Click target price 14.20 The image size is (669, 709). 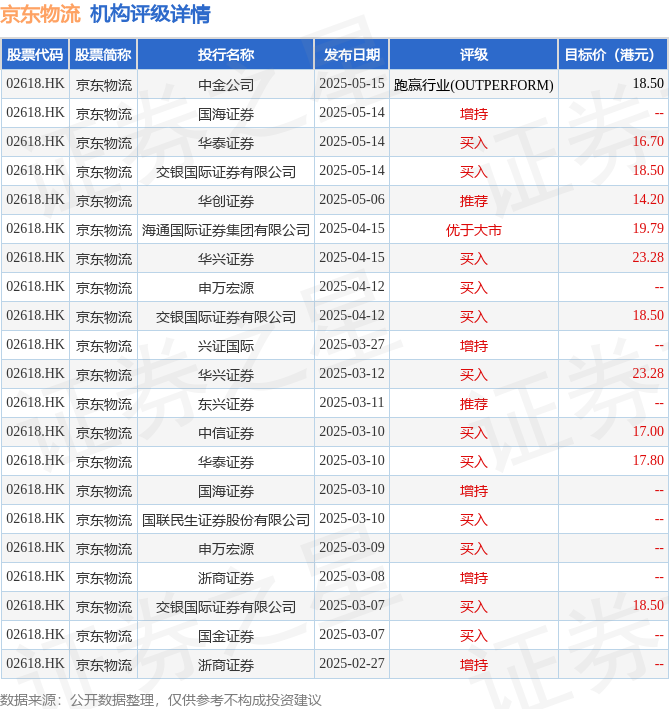pos(648,199)
